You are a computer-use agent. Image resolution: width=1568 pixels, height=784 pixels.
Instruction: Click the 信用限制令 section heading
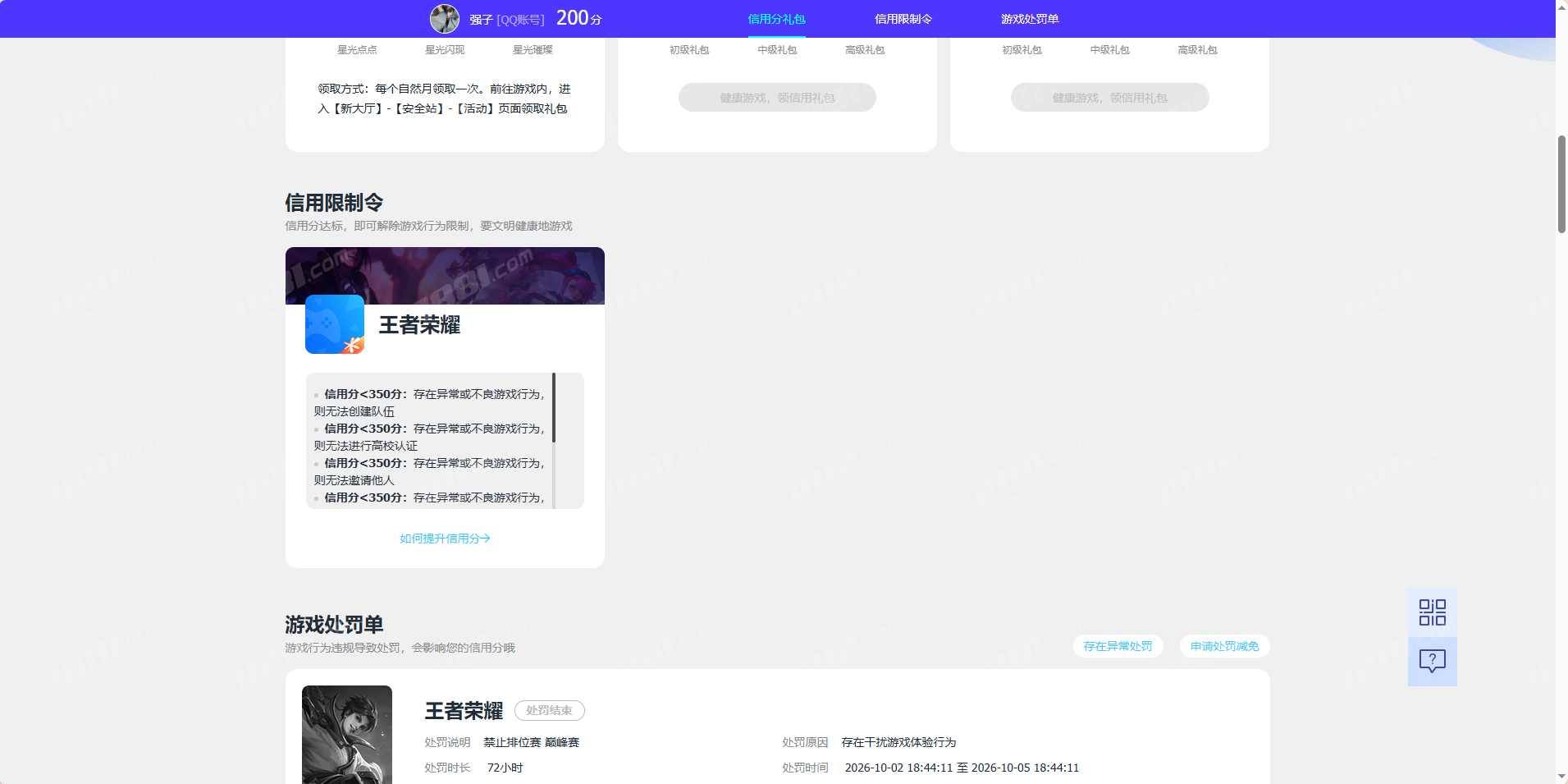334,203
